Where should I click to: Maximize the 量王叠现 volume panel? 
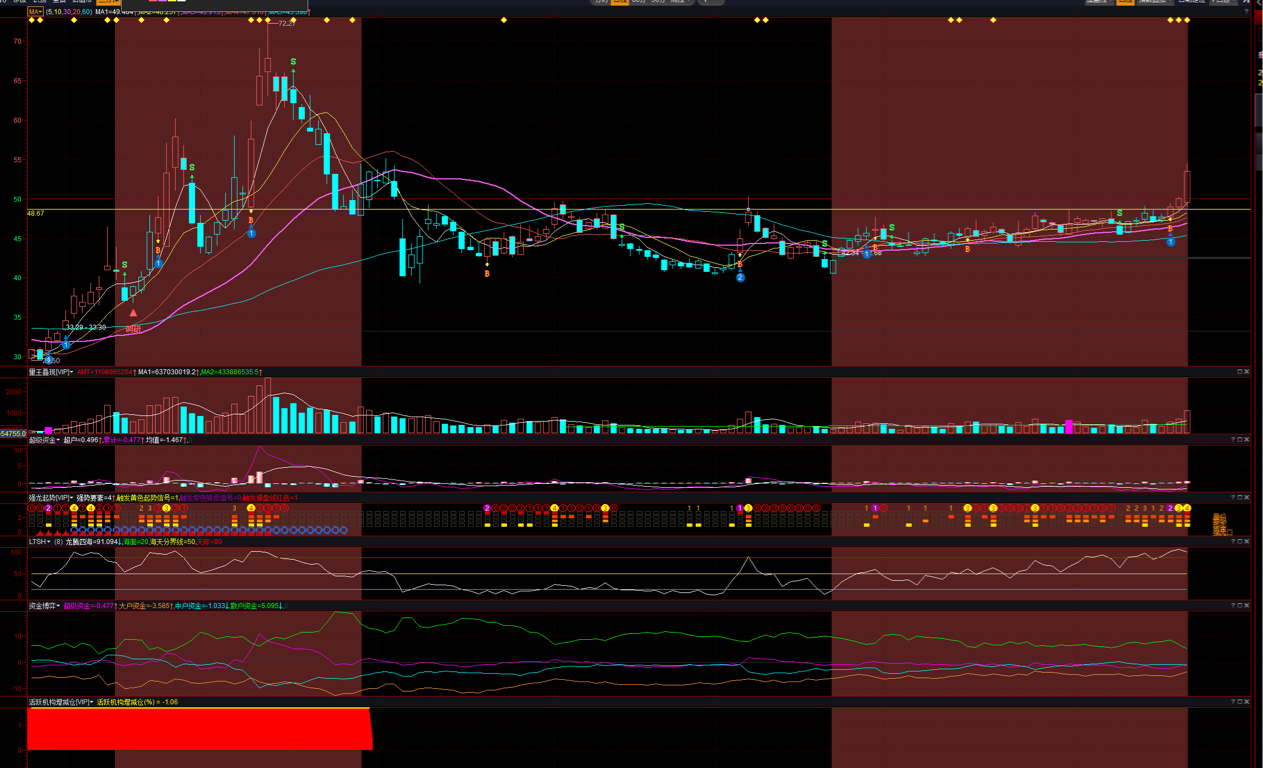point(1240,372)
